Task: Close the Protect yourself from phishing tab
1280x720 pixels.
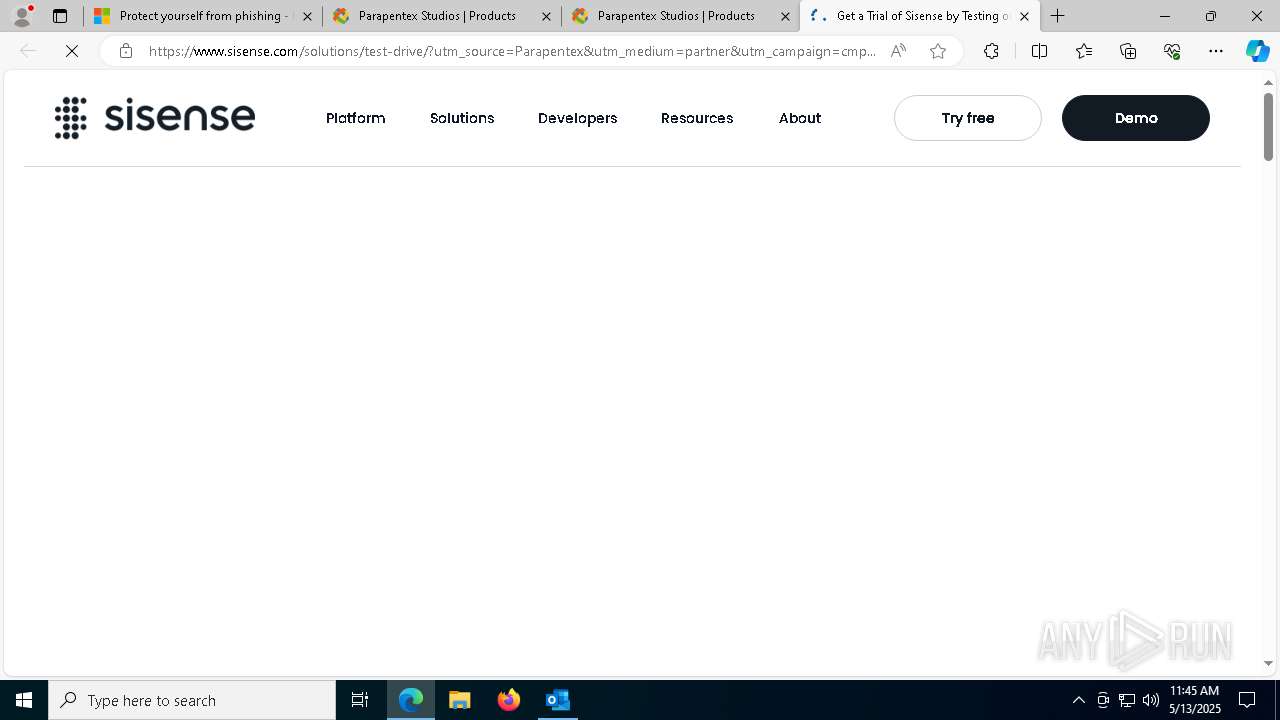Action: click(x=307, y=16)
